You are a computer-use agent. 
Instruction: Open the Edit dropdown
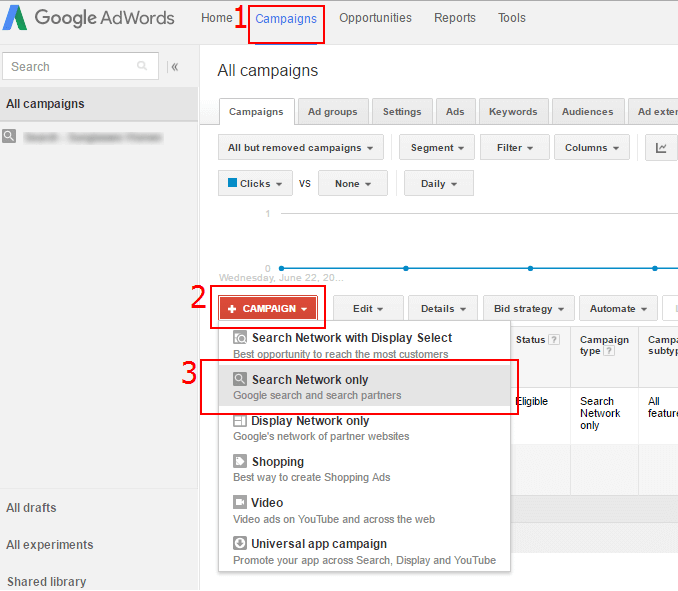(x=368, y=308)
